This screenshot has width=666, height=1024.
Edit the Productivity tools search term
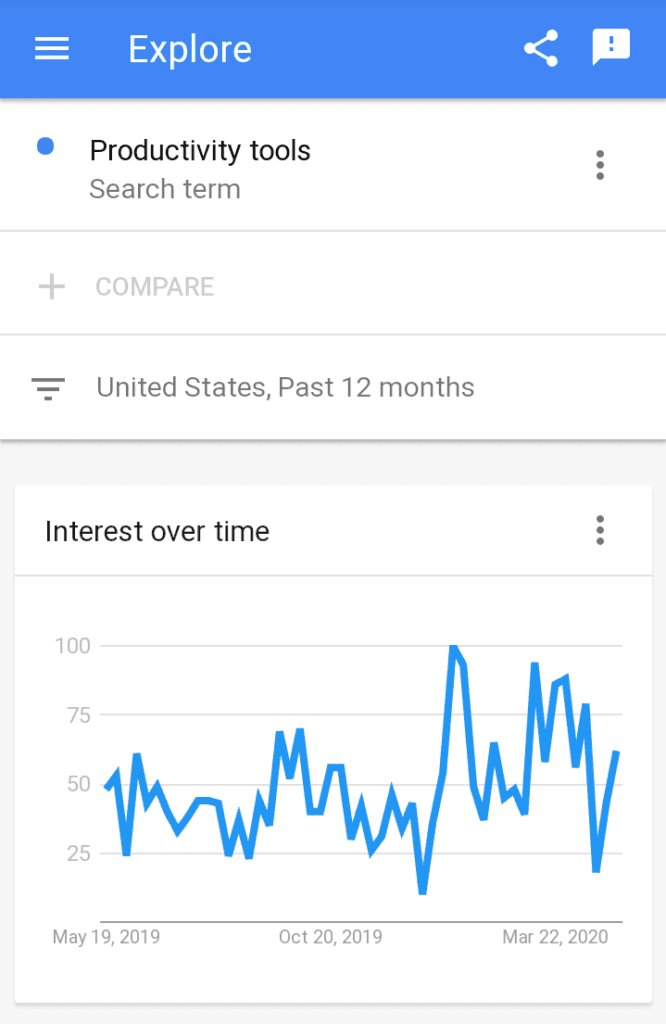[200, 151]
